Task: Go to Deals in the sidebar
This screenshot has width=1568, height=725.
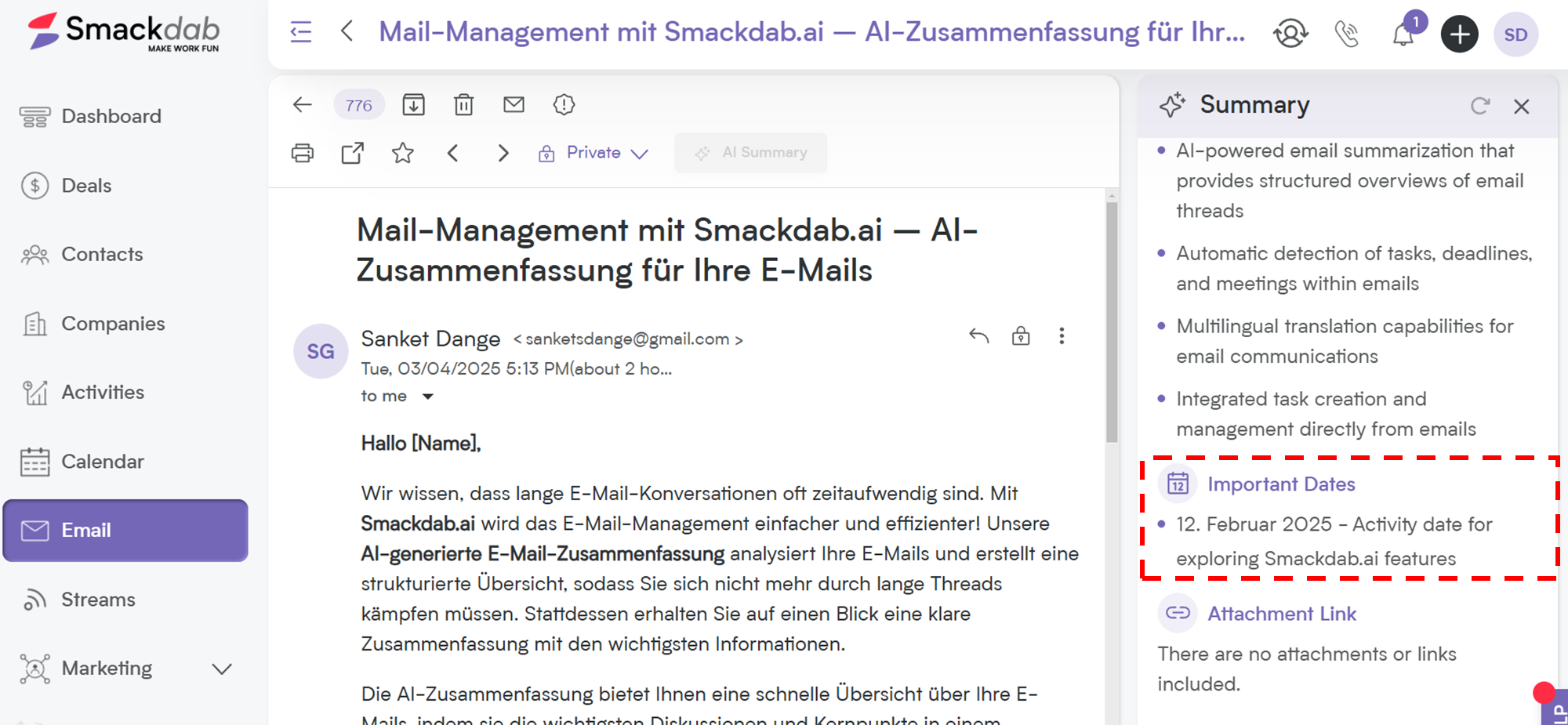Action: [67, 186]
